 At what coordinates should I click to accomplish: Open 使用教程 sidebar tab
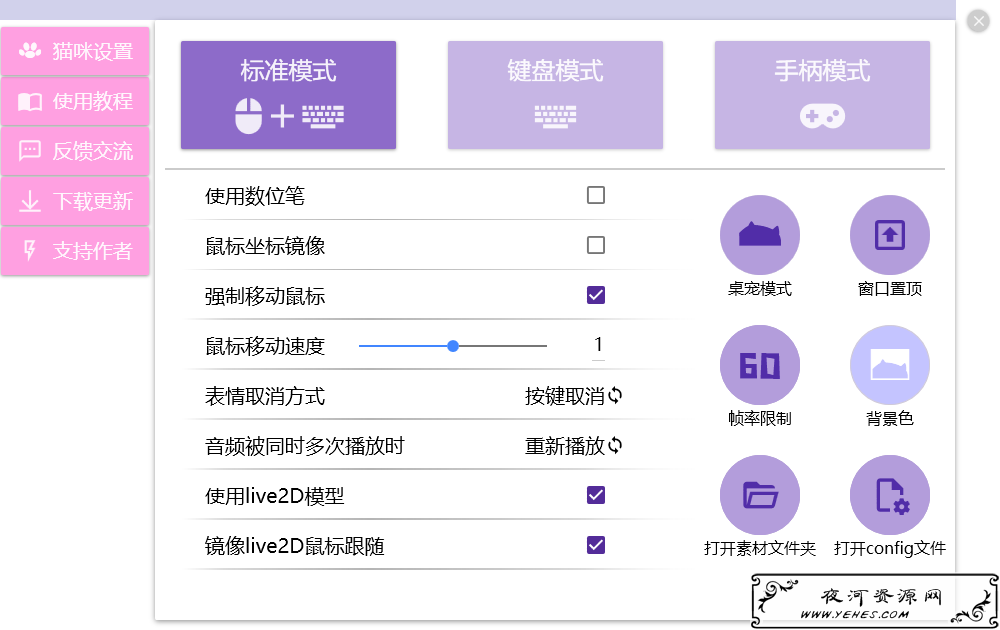(75, 101)
